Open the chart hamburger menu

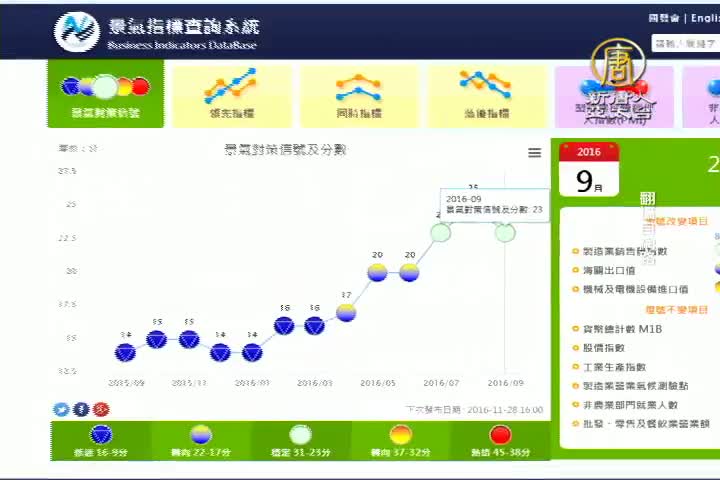pyautogui.click(x=534, y=153)
